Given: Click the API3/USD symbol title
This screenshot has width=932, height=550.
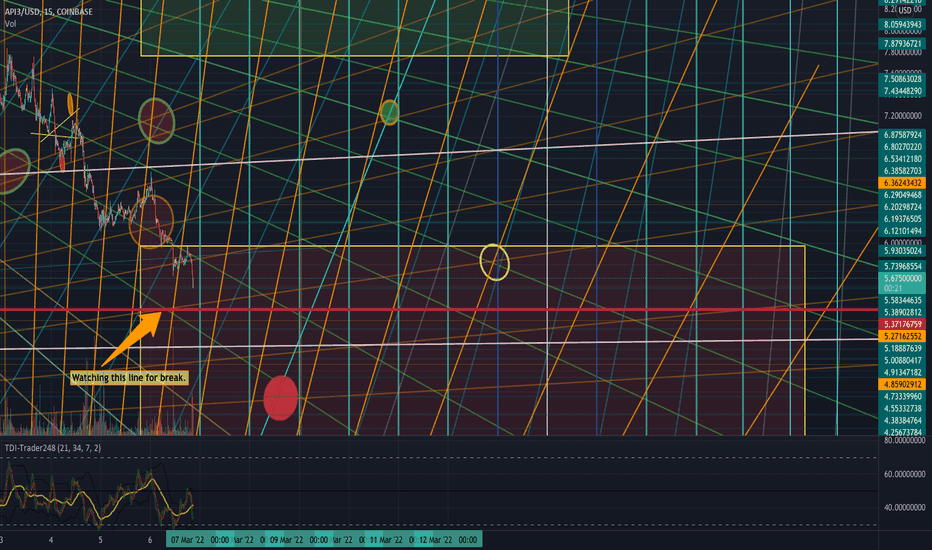Looking at the screenshot, I should click(x=49, y=11).
